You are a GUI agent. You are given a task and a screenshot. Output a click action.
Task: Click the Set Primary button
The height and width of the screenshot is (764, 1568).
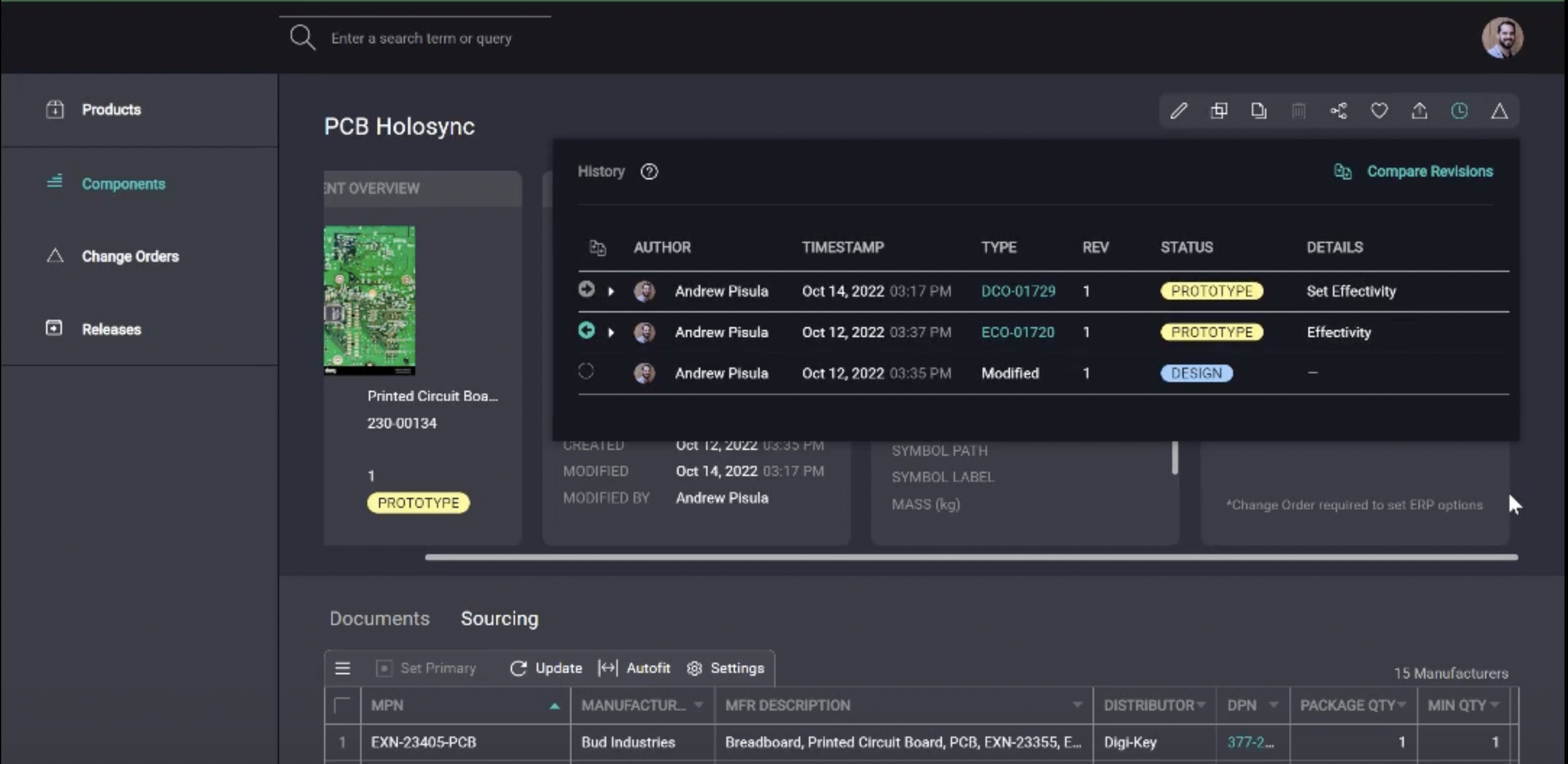tap(426, 668)
